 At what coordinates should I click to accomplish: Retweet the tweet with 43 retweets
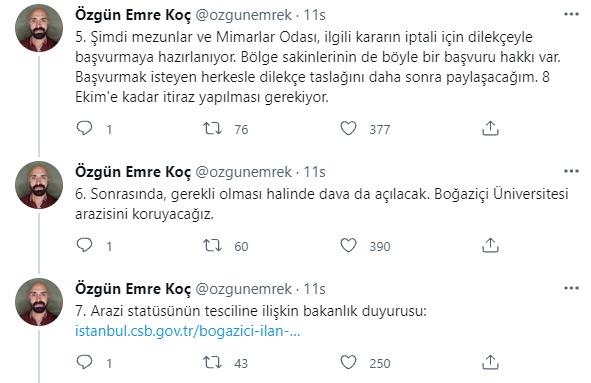pos(213,362)
